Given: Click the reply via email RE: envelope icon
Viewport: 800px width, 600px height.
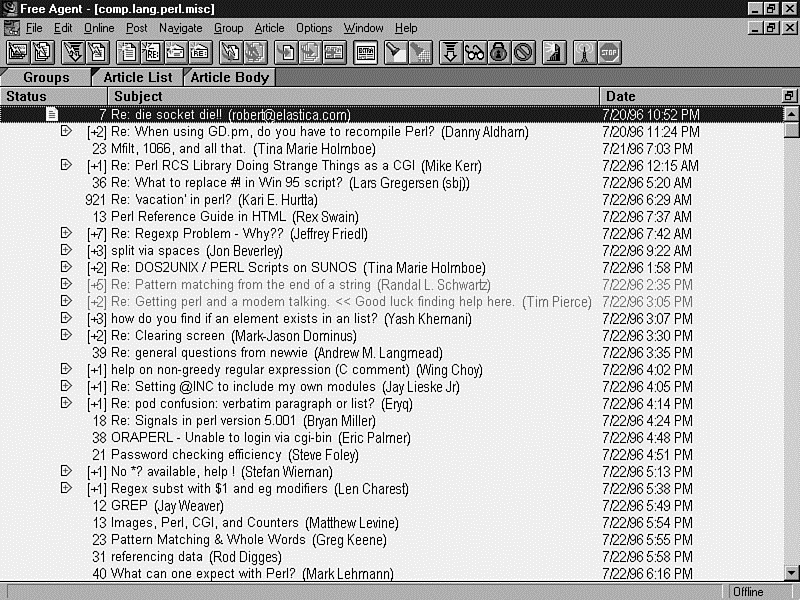Looking at the screenshot, I should [x=200, y=52].
